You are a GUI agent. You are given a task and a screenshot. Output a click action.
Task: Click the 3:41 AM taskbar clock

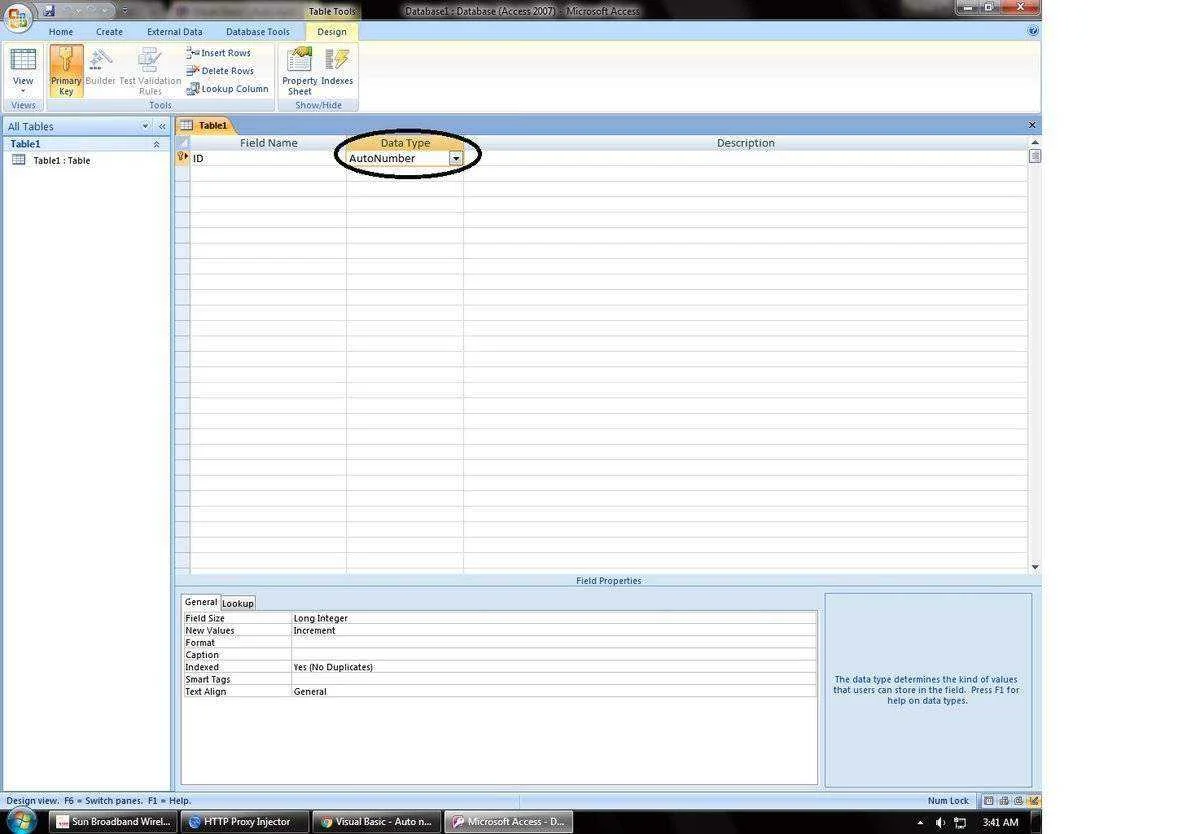pyautogui.click(x=1000, y=822)
